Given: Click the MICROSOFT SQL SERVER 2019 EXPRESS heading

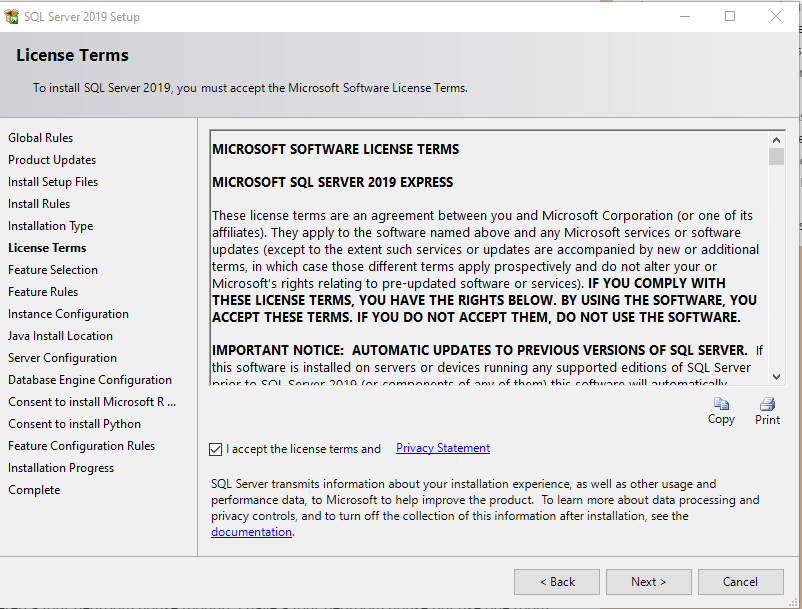Looking at the screenshot, I should click(x=332, y=183).
